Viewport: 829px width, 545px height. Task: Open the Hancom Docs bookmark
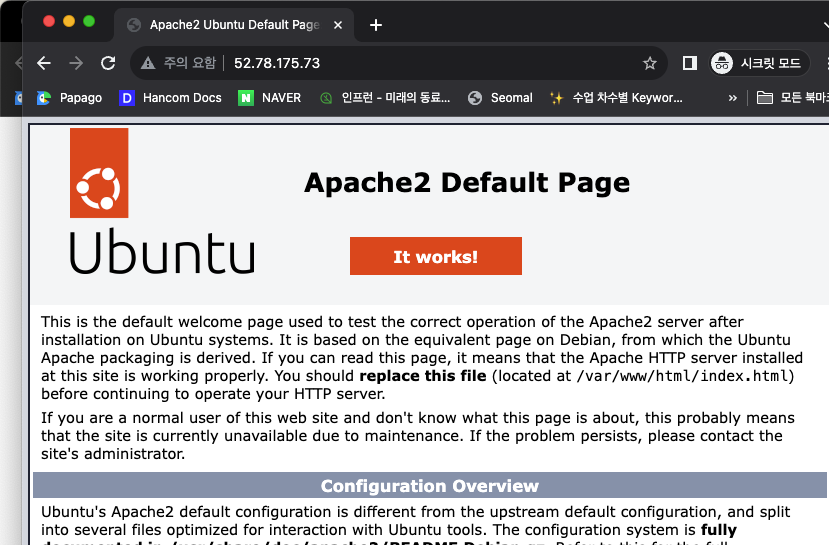(171, 98)
